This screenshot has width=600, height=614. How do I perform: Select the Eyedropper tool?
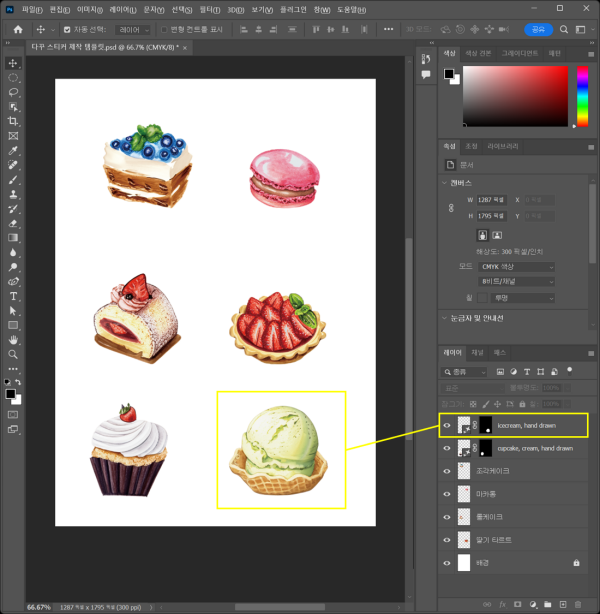pos(13,150)
